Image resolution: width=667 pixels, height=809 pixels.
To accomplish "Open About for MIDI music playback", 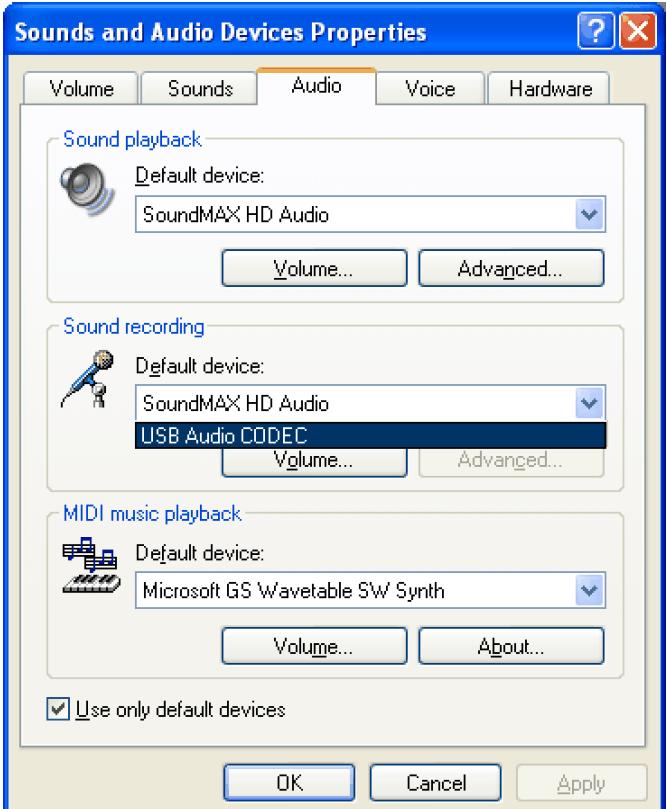I will coord(511,646).
